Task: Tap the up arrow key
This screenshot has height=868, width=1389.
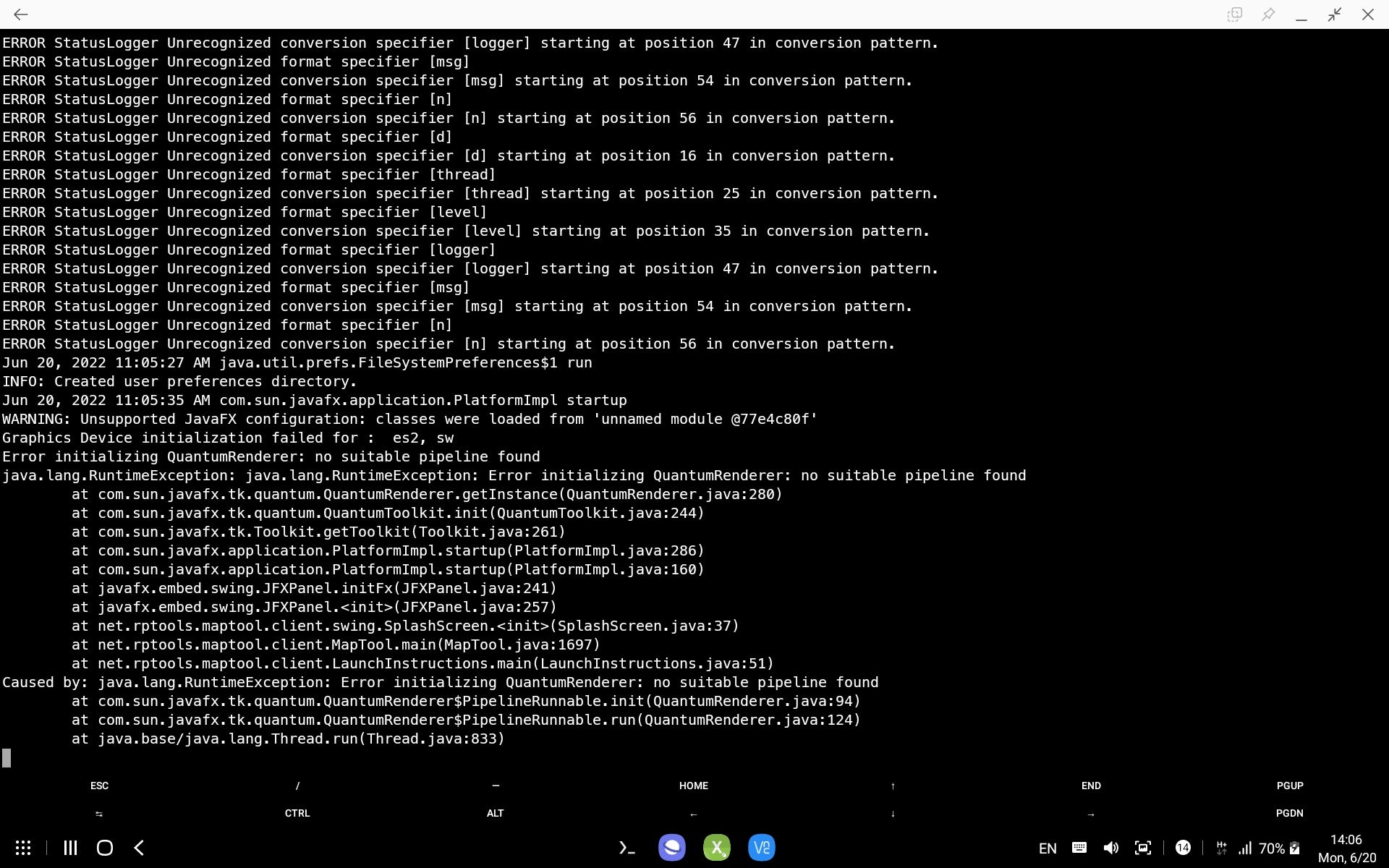Action: pyautogui.click(x=893, y=786)
